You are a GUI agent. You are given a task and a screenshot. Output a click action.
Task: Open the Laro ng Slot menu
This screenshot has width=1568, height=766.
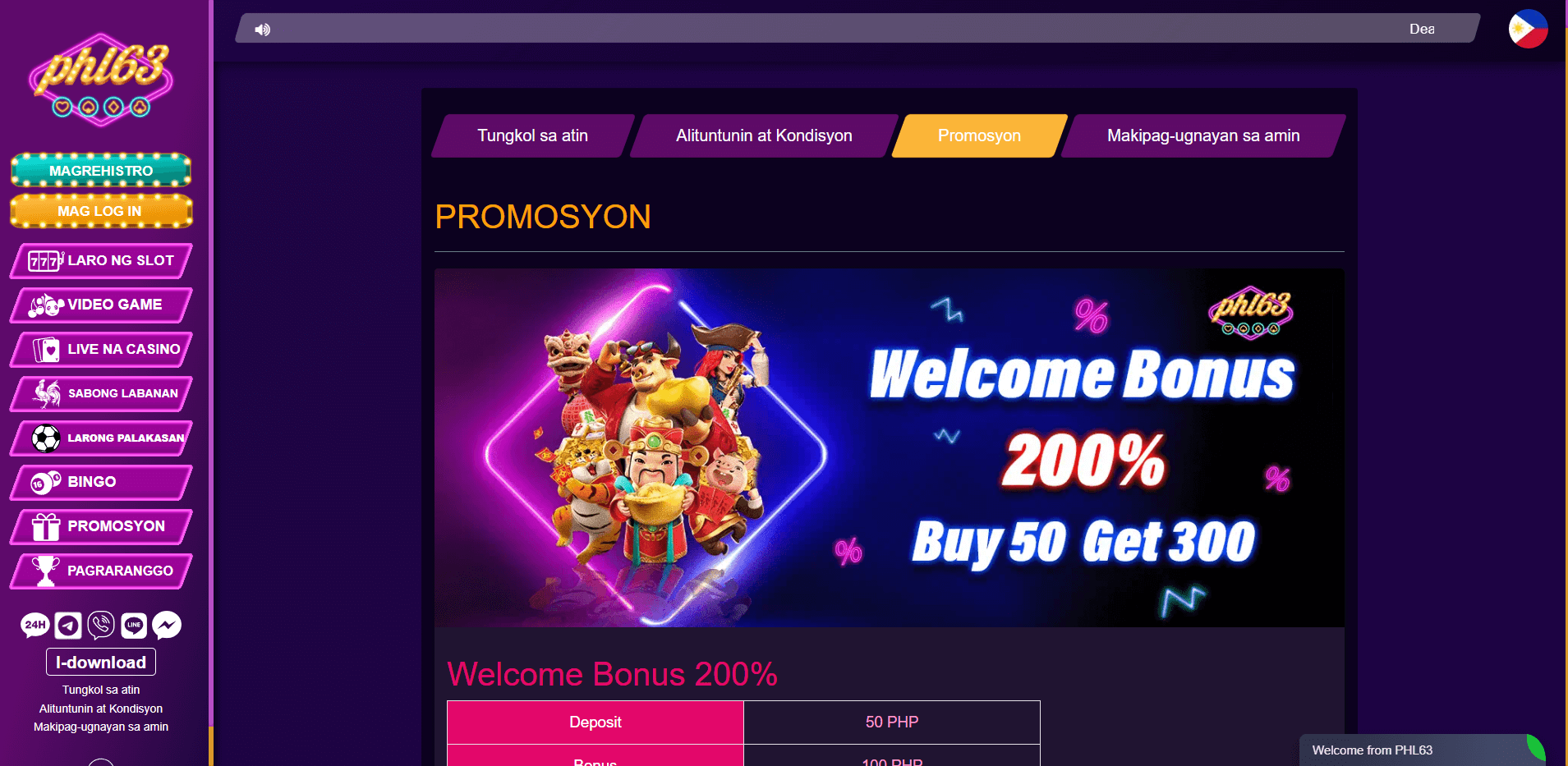click(x=101, y=260)
